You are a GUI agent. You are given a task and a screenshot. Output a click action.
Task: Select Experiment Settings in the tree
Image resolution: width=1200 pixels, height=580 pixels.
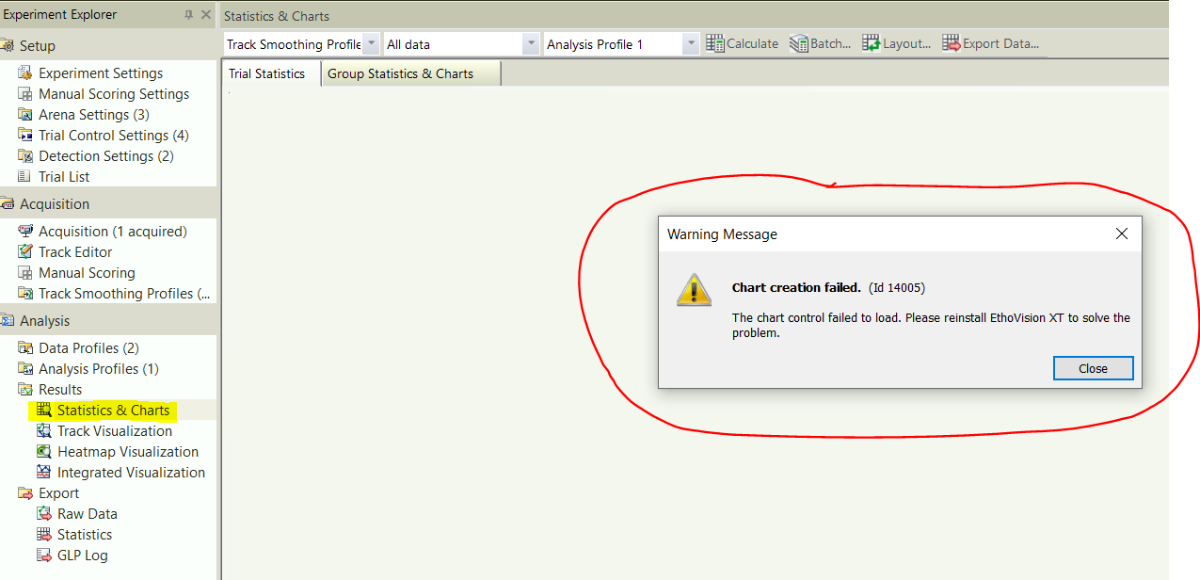tap(101, 73)
